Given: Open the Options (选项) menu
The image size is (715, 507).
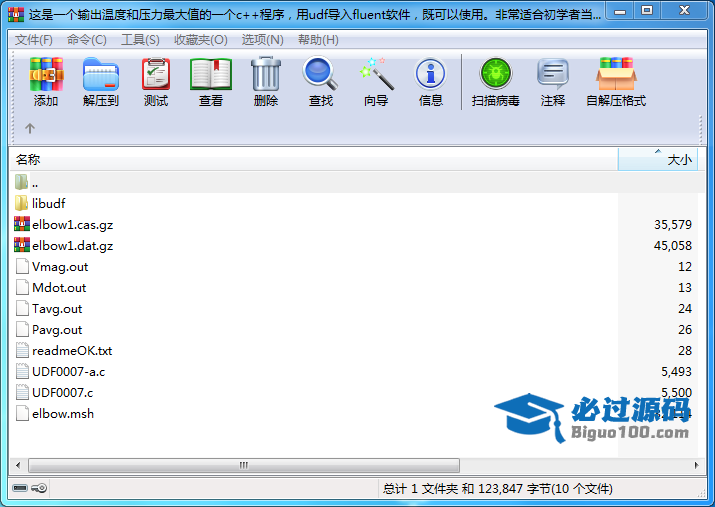Looking at the screenshot, I should (263, 40).
